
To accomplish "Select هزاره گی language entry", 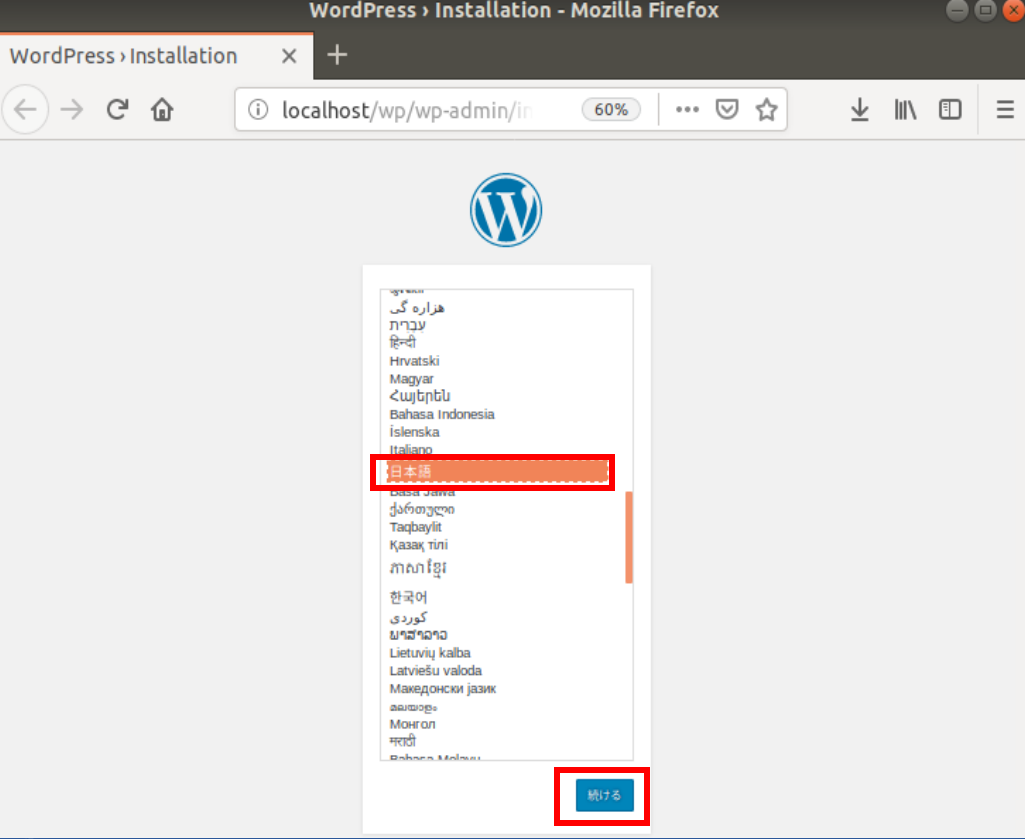I will [417, 307].
